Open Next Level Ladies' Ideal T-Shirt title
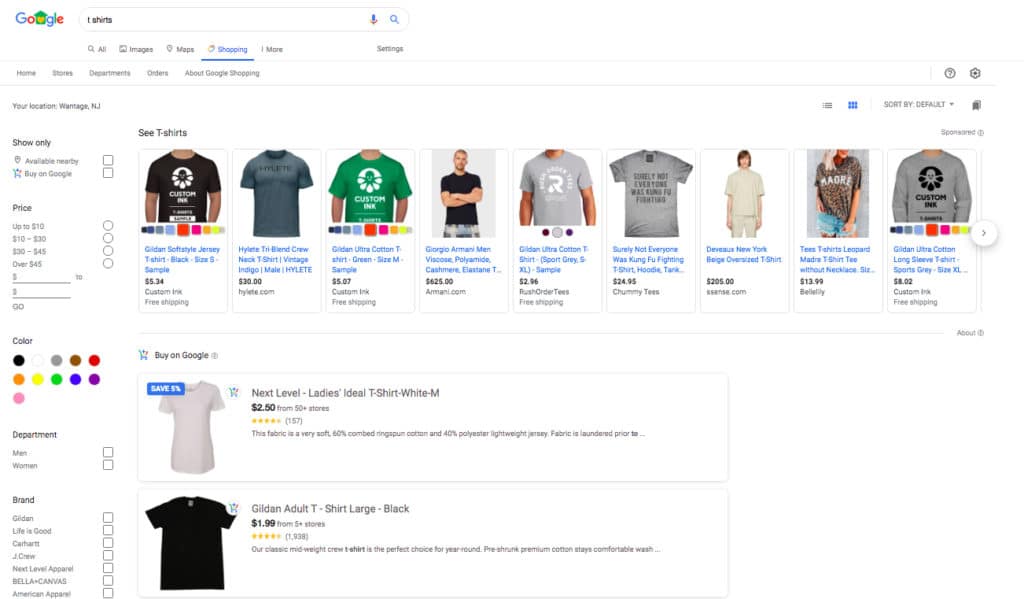The image size is (1024, 599). (x=345, y=393)
